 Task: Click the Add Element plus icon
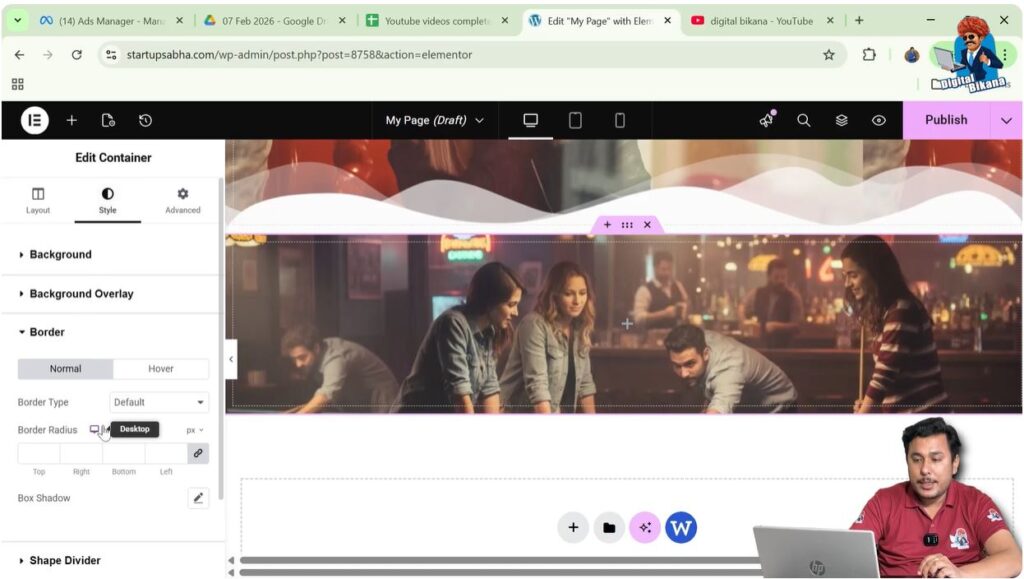click(x=72, y=120)
